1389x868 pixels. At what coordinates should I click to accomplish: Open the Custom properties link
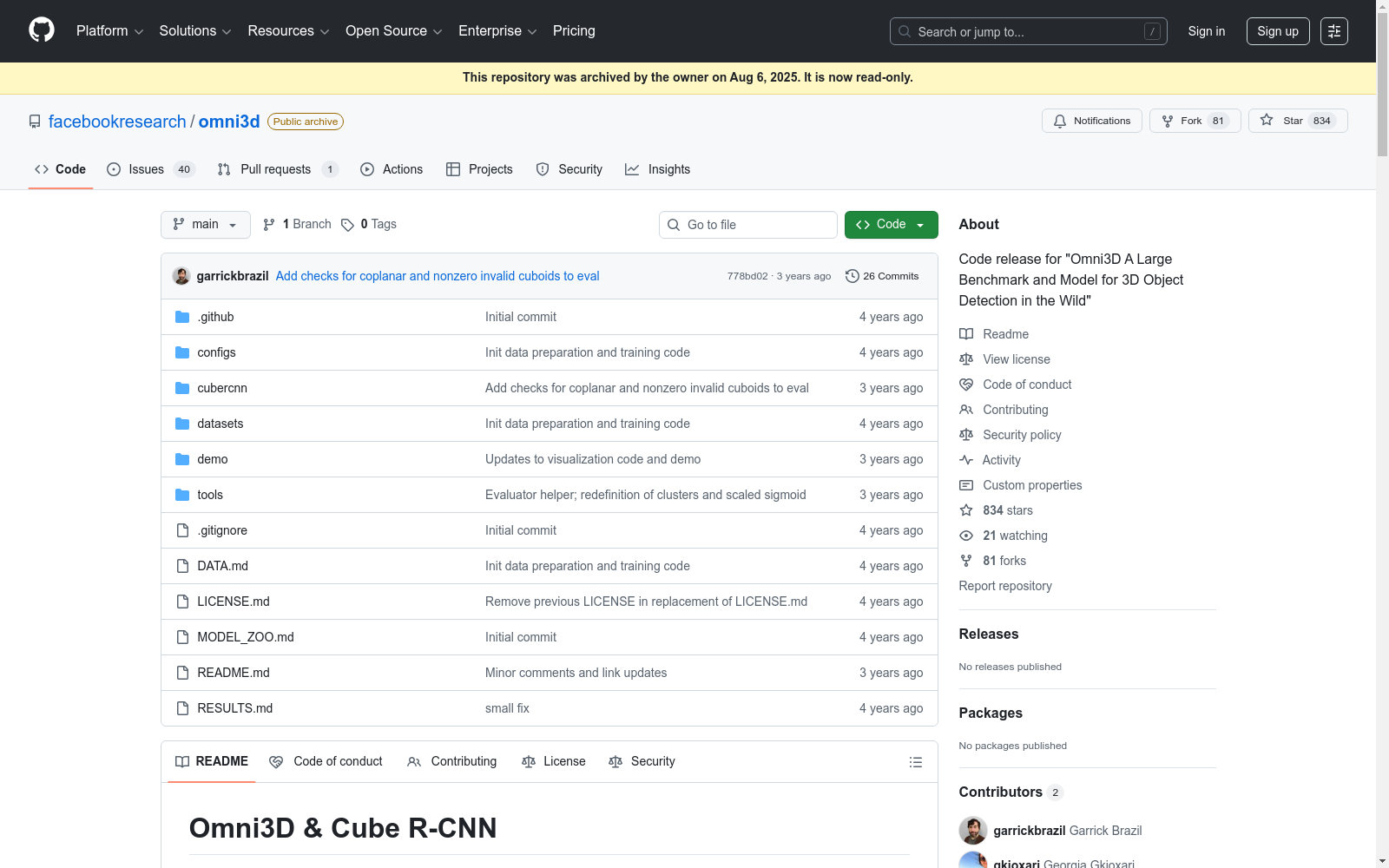pyautogui.click(x=1032, y=485)
